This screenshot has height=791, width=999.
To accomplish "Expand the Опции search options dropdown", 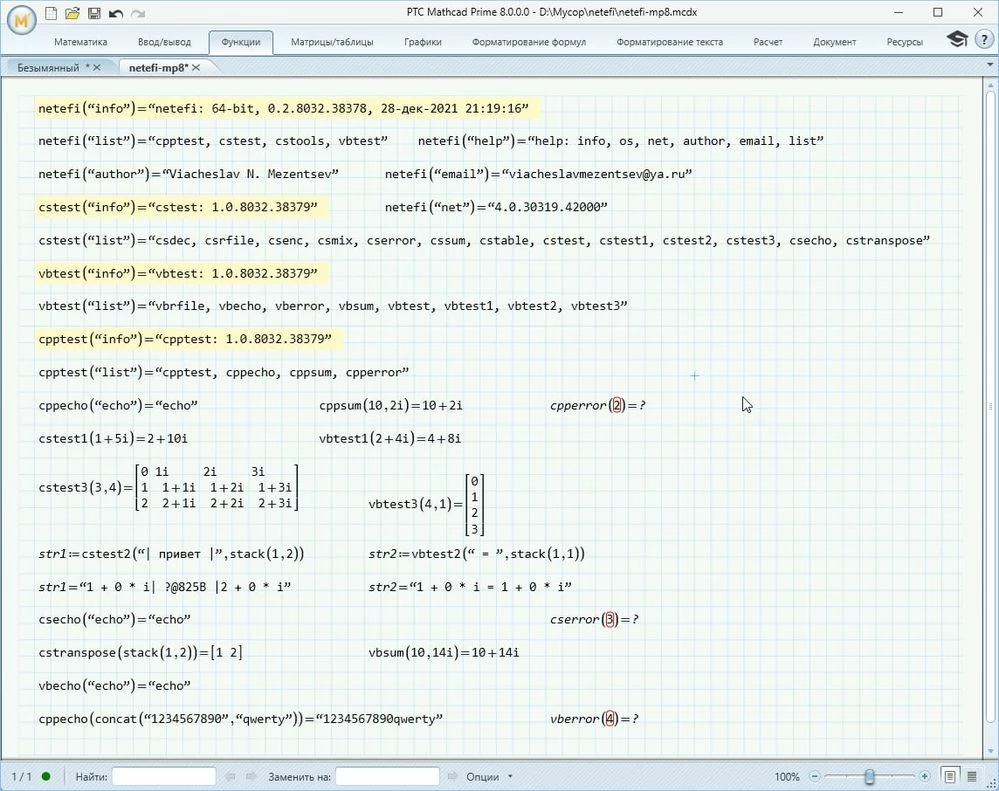I will [x=489, y=777].
